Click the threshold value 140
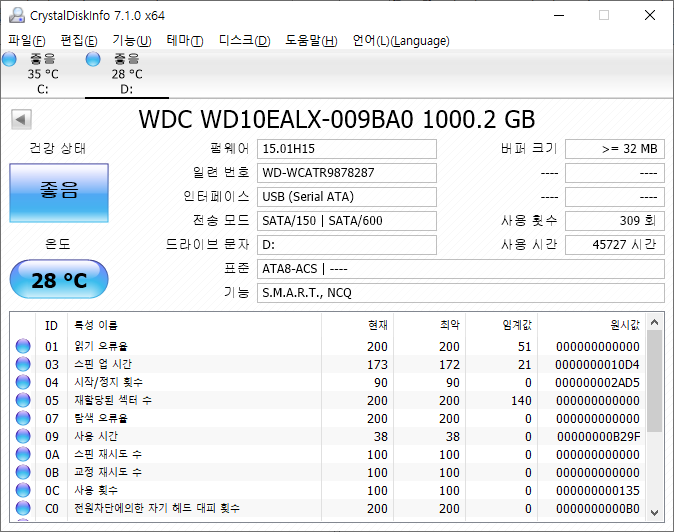Image resolution: width=674 pixels, height=532 pixels. tap(521, 401)
